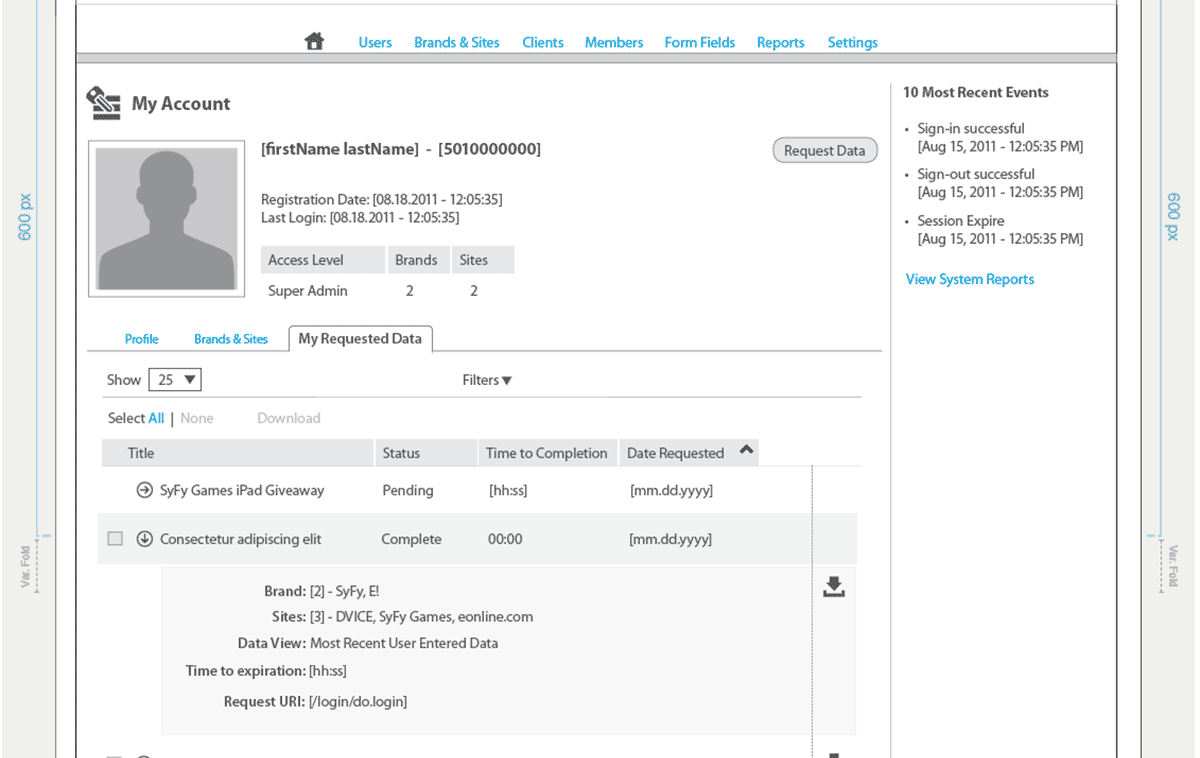Open the View System Reports link

[x=969, y=279]
